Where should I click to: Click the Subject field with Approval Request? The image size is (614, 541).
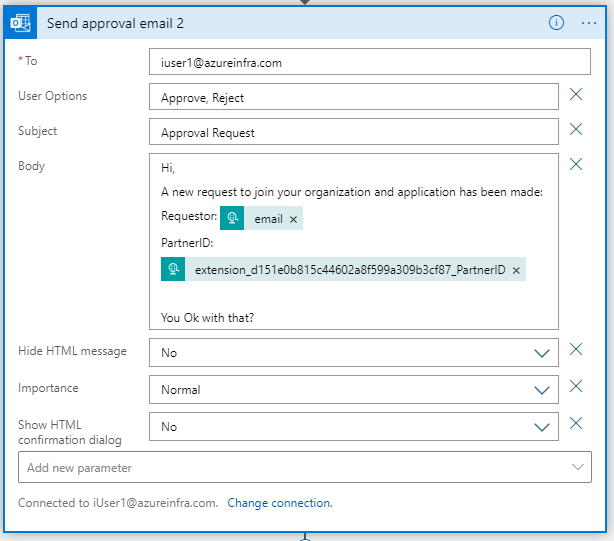coord(354,132)
